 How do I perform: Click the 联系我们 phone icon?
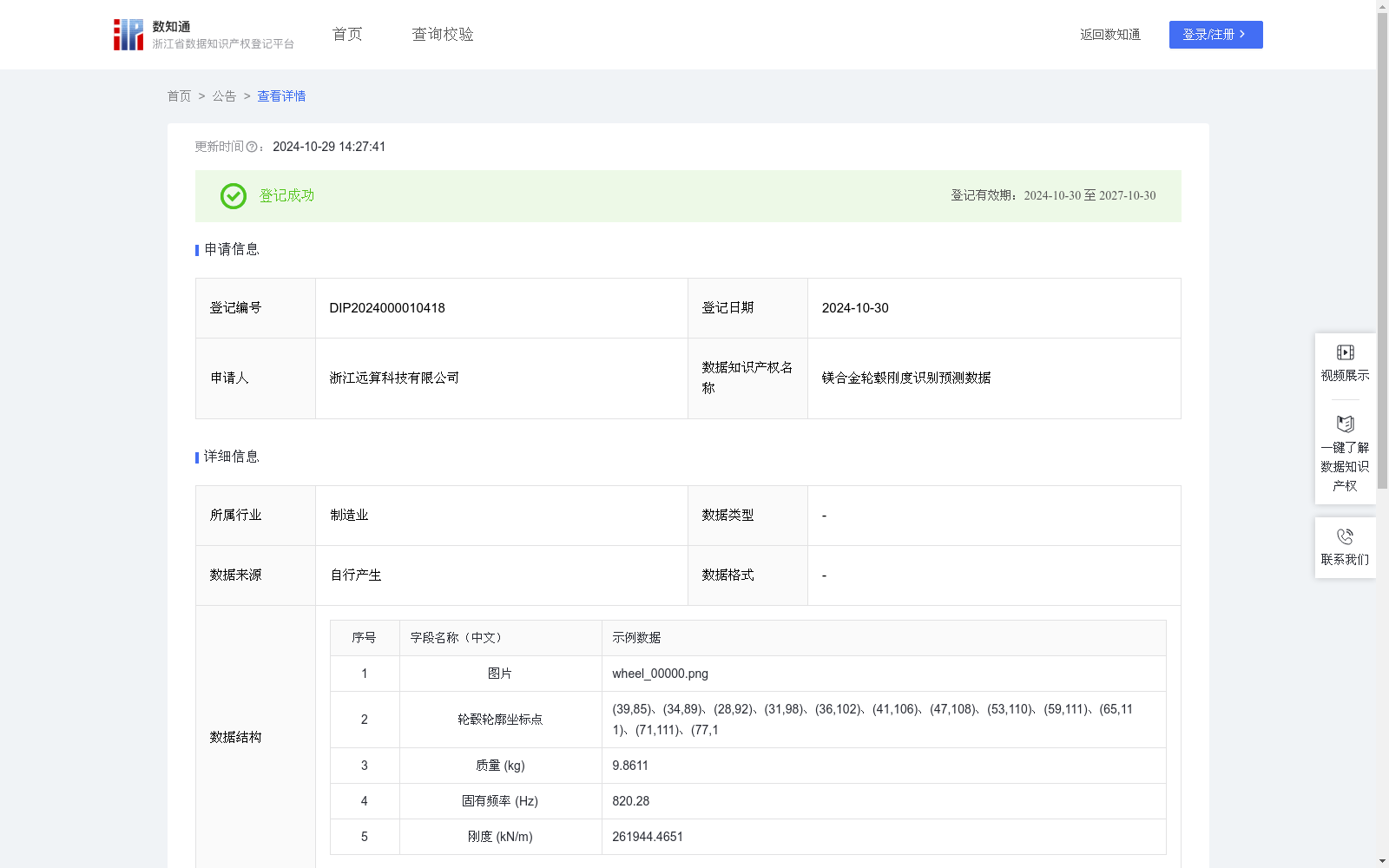pos(1345,538)
